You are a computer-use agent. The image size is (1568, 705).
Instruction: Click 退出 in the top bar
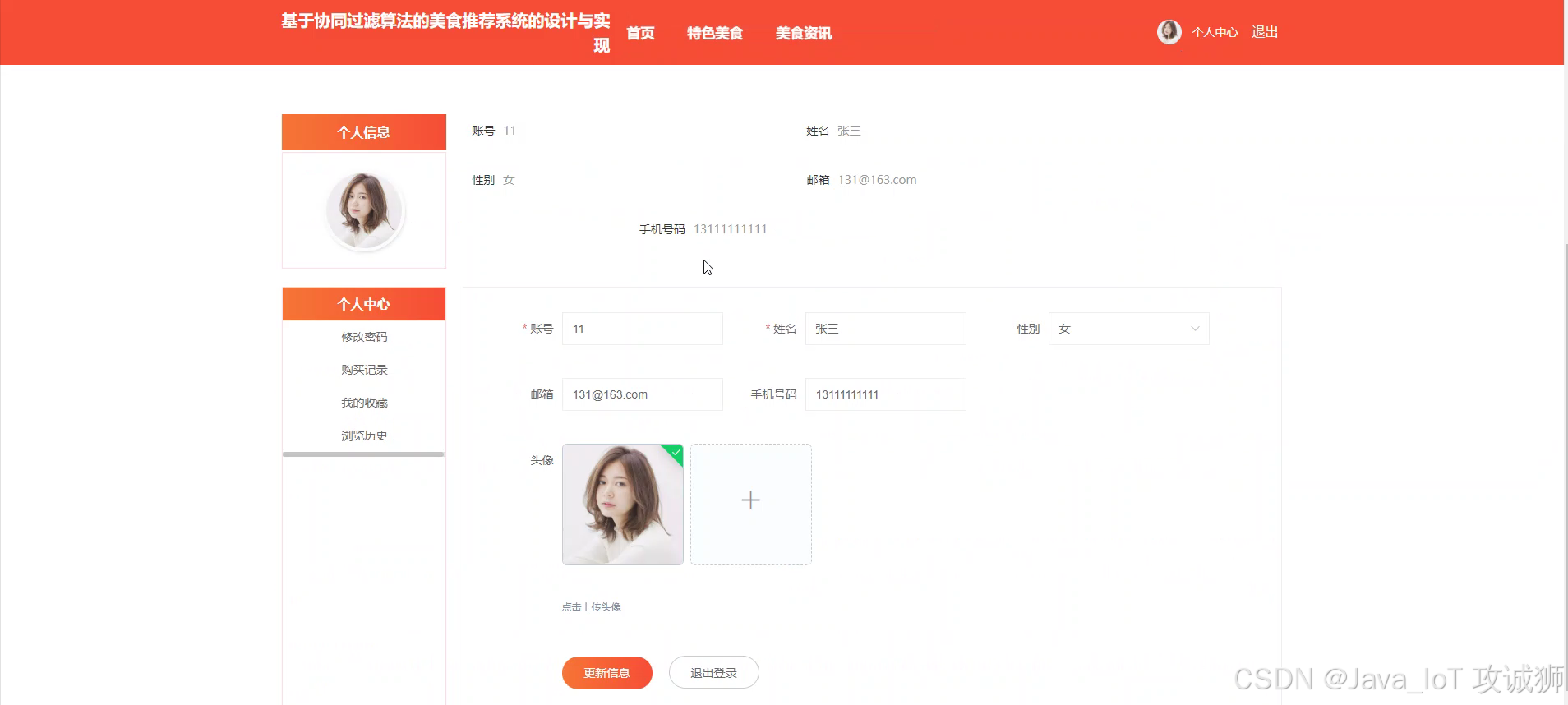pos(1265,32)
